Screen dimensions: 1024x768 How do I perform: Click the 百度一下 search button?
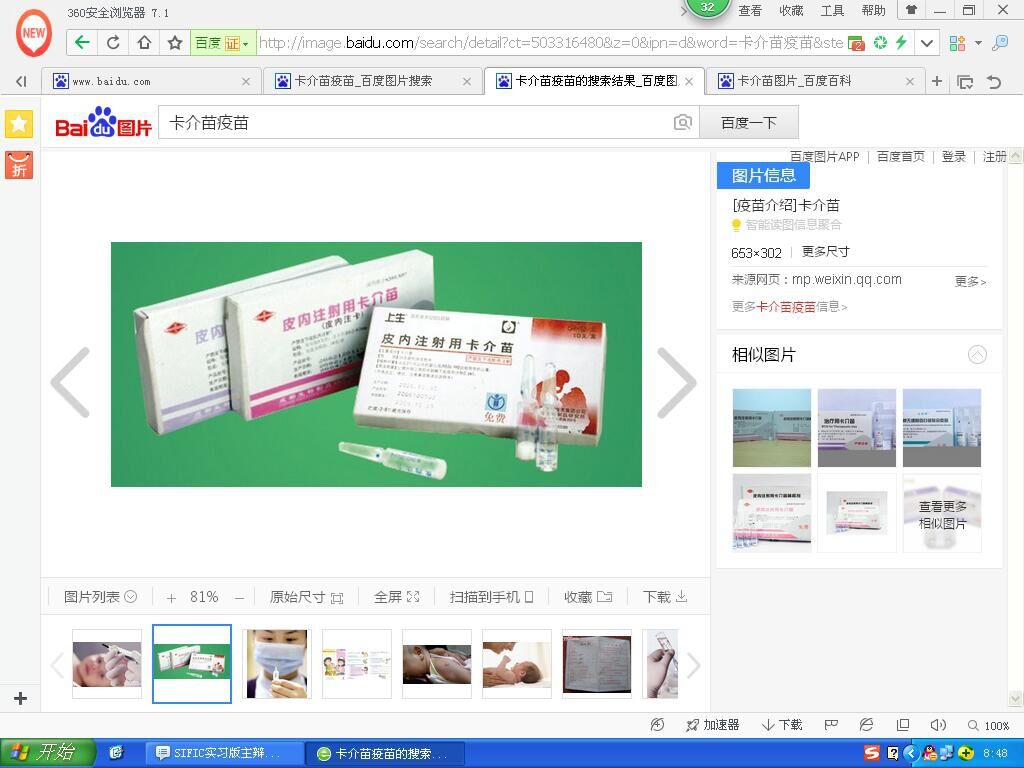coord(748,120)
